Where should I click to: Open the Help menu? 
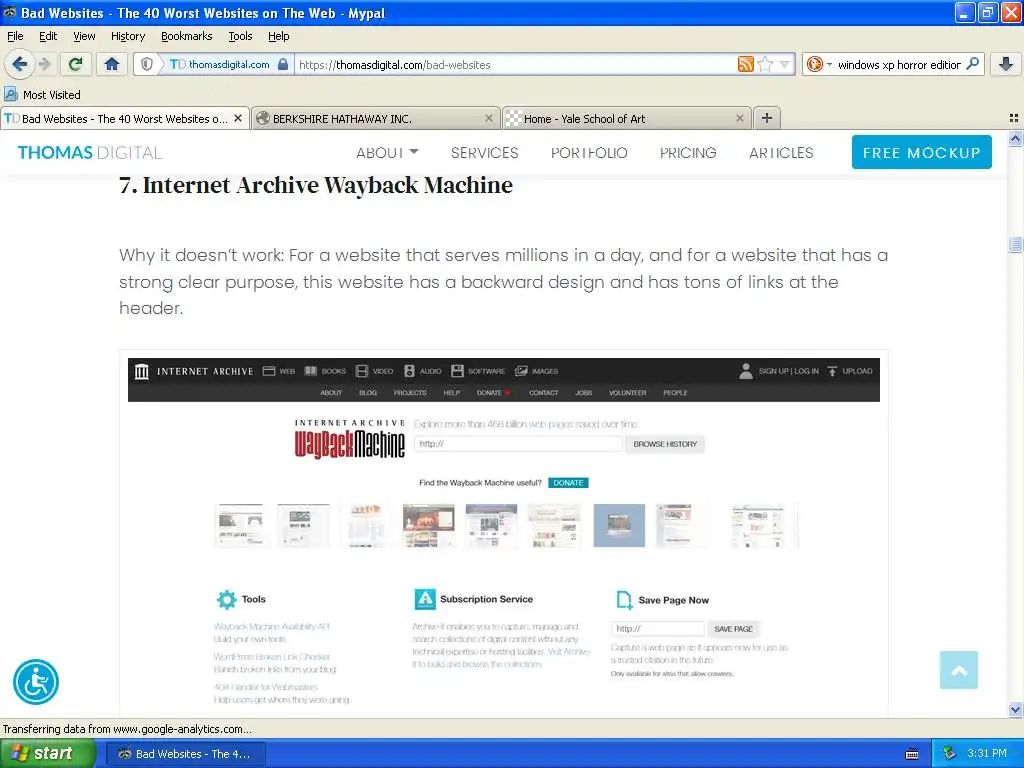(x=278, y=36)
